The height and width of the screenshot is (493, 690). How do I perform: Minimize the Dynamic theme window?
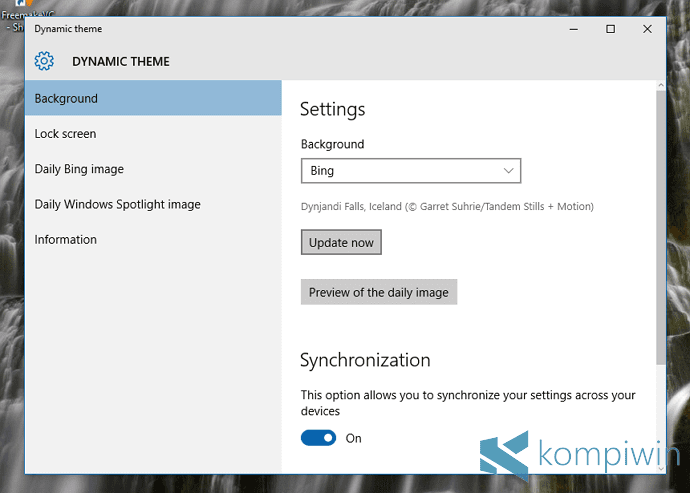[x=573, y=29]
